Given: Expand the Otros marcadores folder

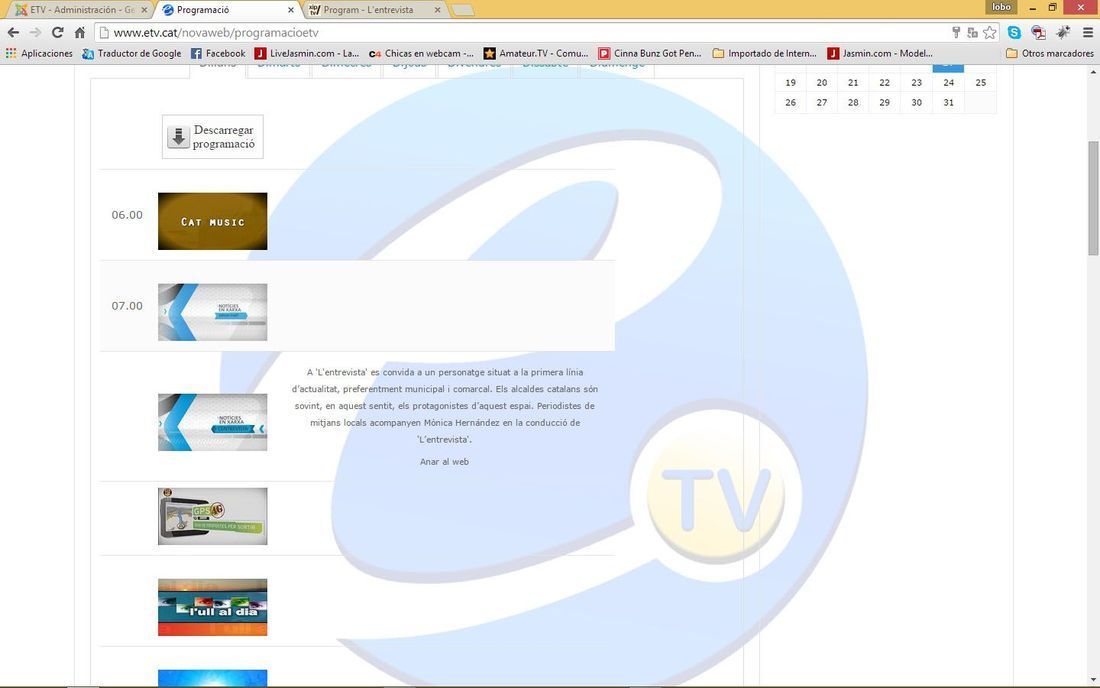Looking at the screenshot, I should coord(1049,53).
